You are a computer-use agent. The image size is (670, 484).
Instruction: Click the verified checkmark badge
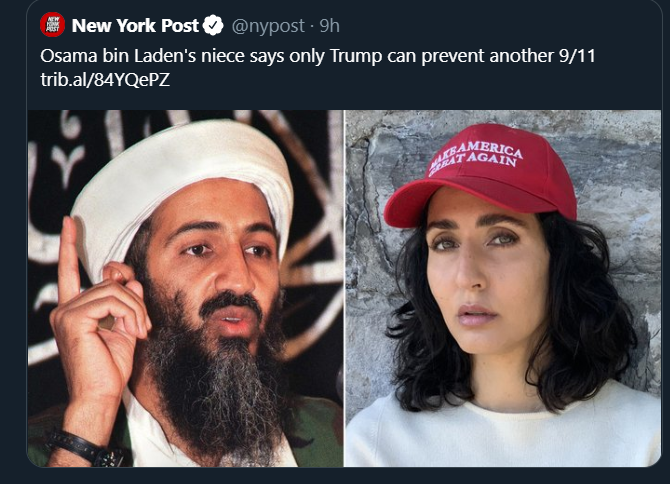coord(213,25)
